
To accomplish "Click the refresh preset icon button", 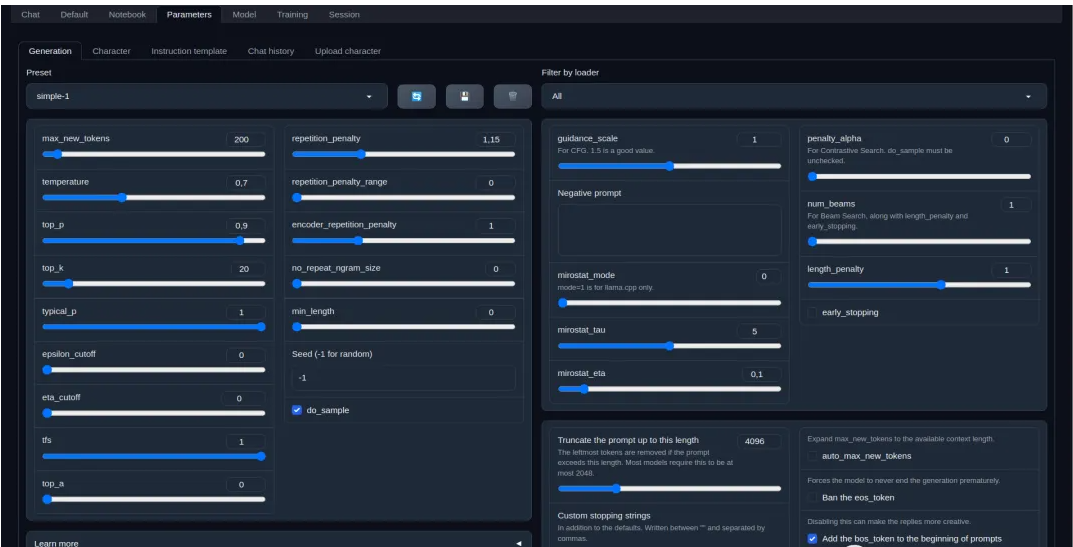I will [416, 97].
